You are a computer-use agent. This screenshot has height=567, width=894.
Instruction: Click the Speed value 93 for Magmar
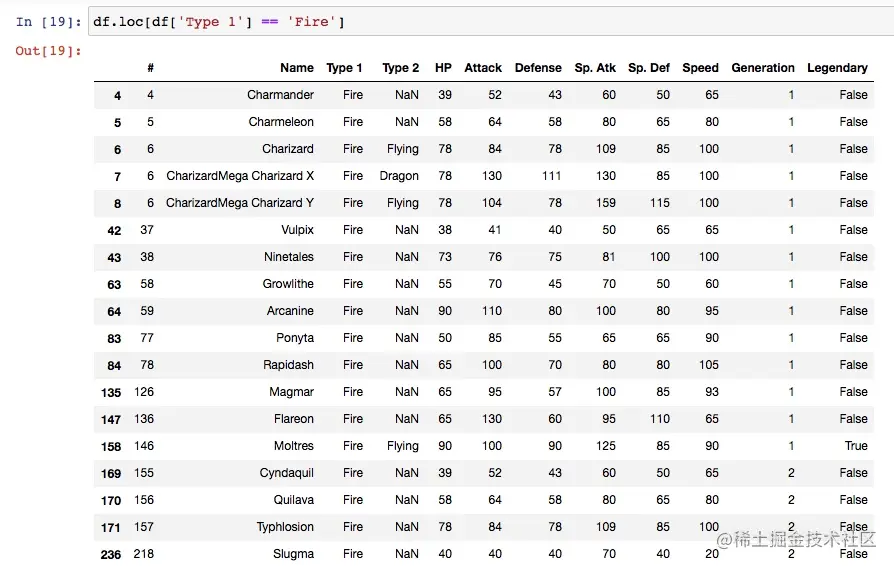(712, 392)
